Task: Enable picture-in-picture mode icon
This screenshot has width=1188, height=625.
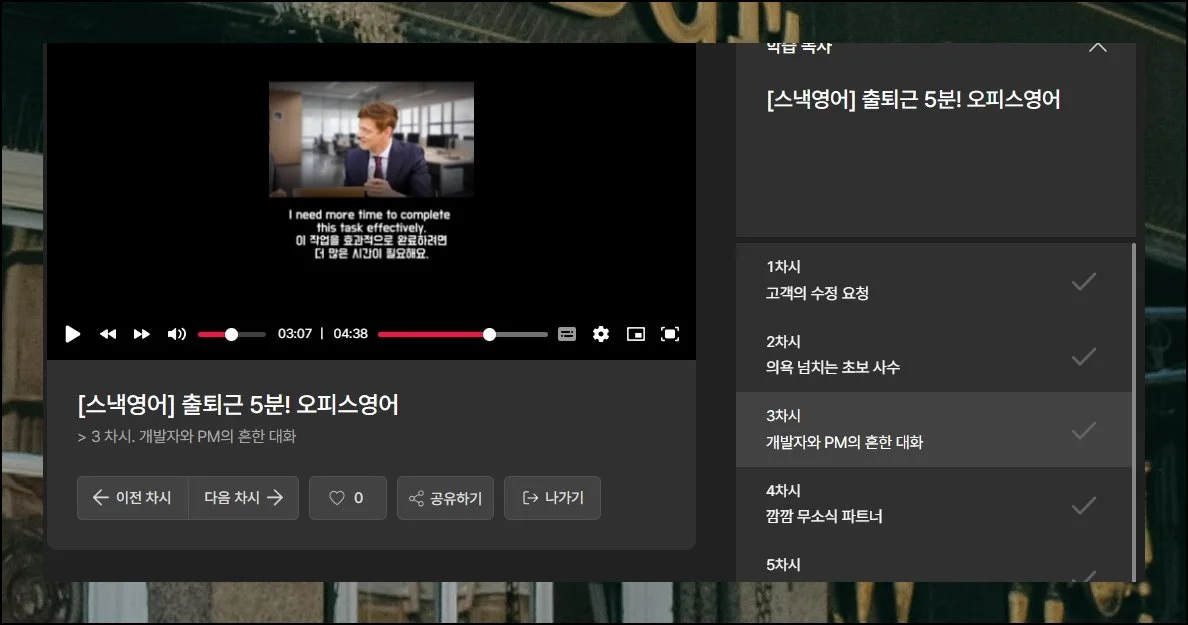Action: 636,334
